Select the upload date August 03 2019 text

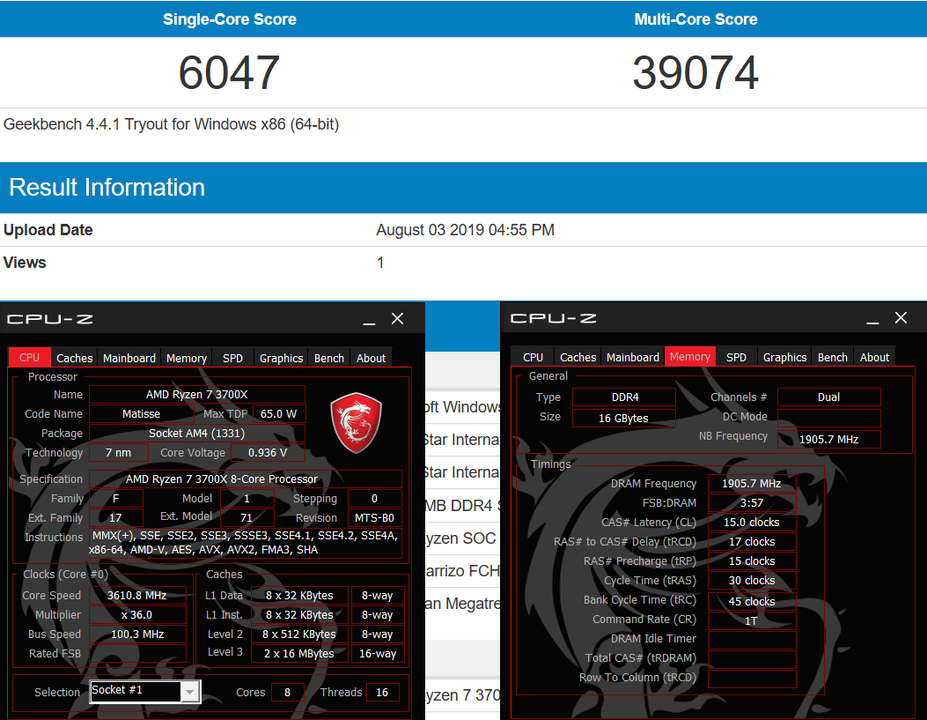pos(465,230)
